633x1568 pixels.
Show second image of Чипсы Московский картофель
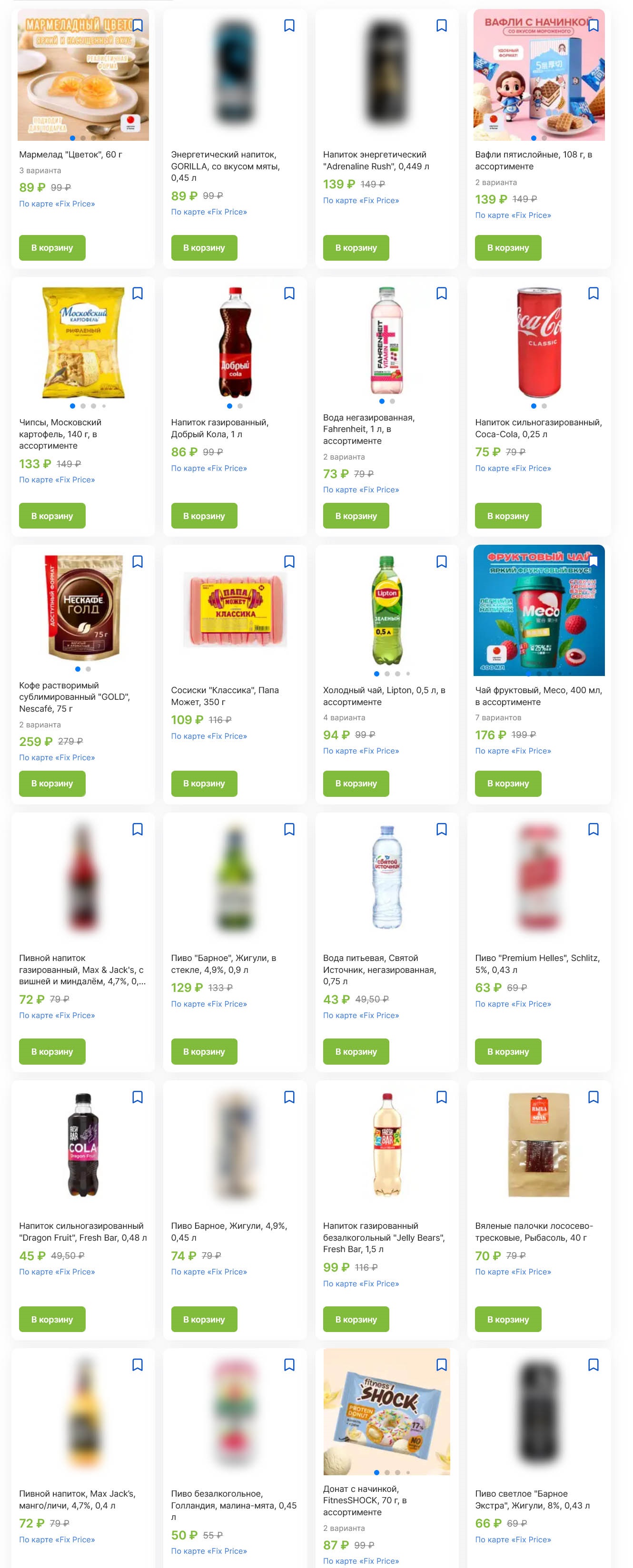tap(83, 405)
